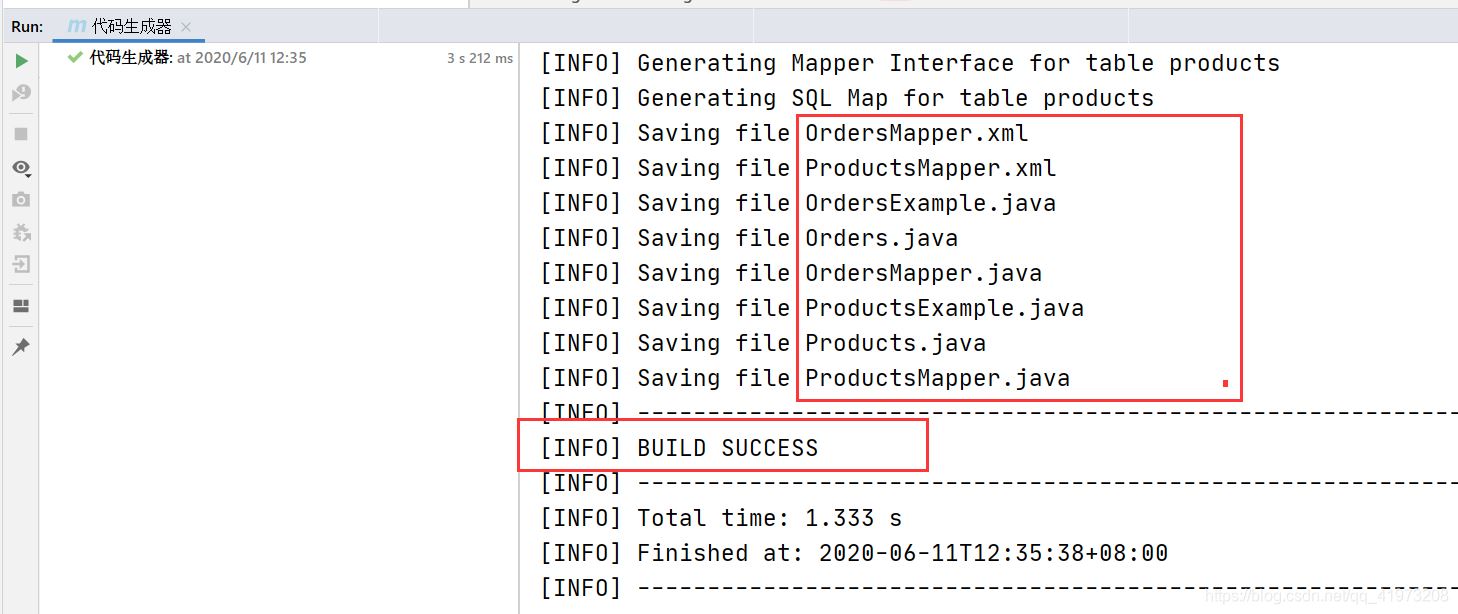This screenshot has height=614, width=1458.
Task: Click the camera dump threads icon
Action: tap(21, 200)
